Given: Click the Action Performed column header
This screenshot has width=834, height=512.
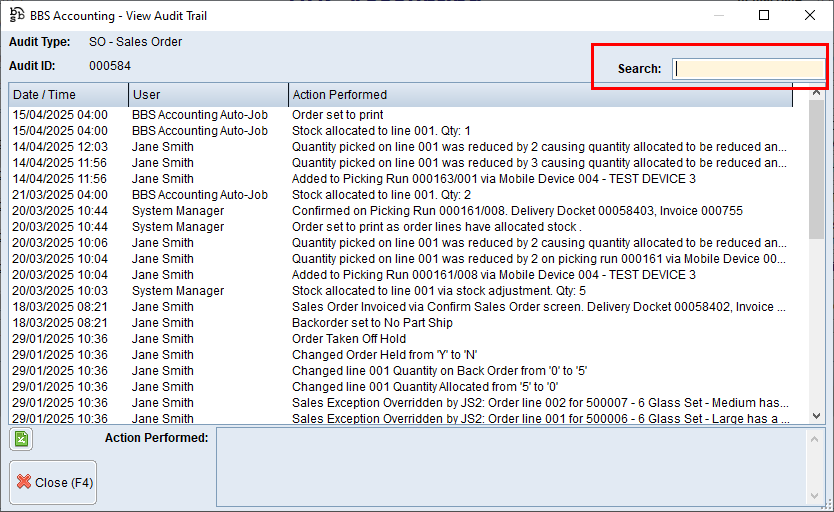Looking at the screenshot, I should click(x=540, y=95).
